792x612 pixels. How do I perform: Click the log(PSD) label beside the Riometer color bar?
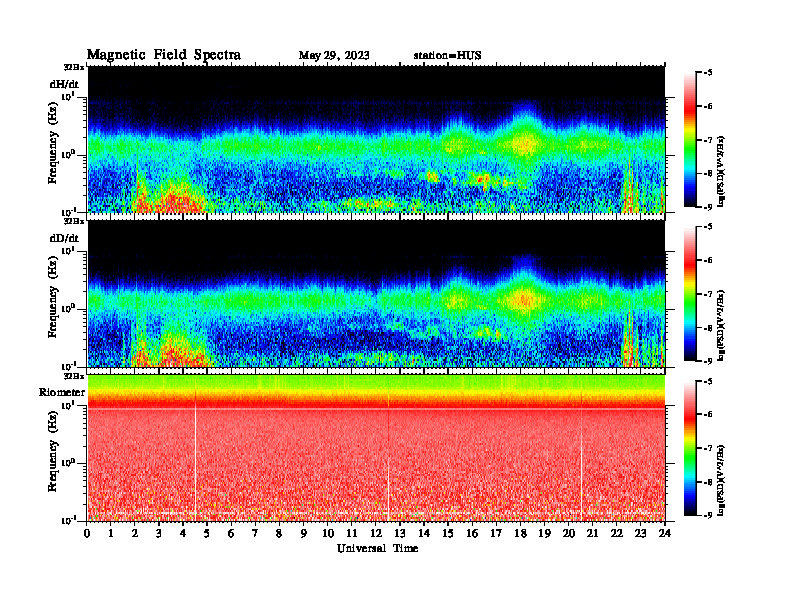coord(721,480)
